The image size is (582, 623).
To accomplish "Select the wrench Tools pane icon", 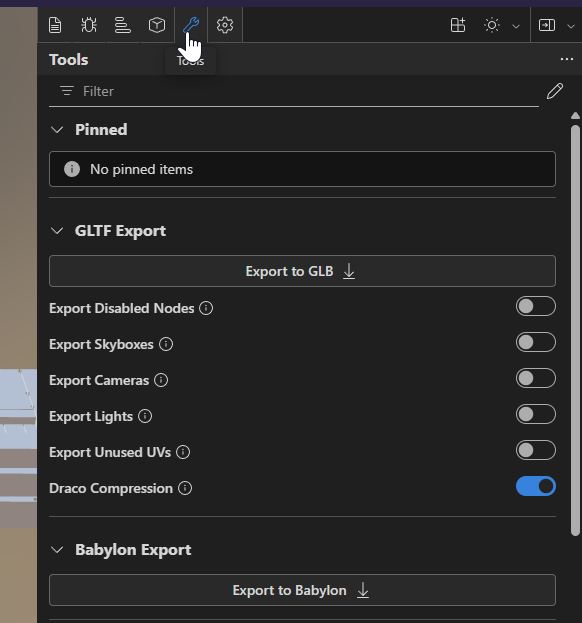I will (191, 25).
